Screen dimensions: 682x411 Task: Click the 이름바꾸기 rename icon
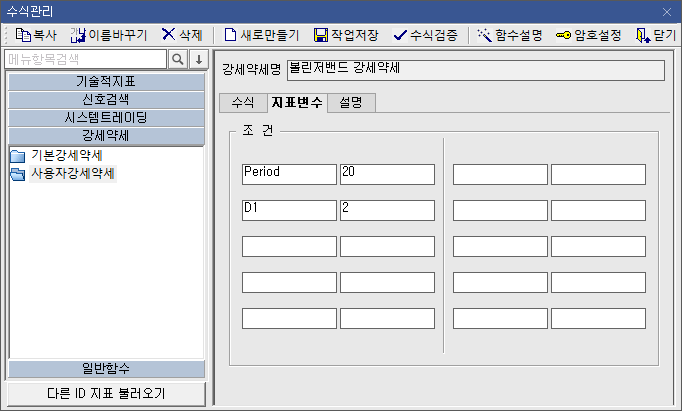(78, 35)
